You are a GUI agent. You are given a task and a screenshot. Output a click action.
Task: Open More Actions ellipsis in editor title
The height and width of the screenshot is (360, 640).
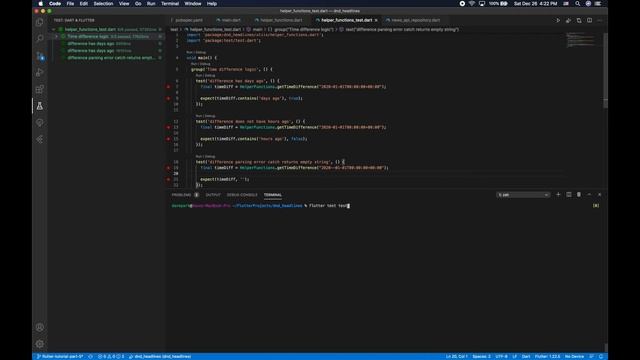600,20
